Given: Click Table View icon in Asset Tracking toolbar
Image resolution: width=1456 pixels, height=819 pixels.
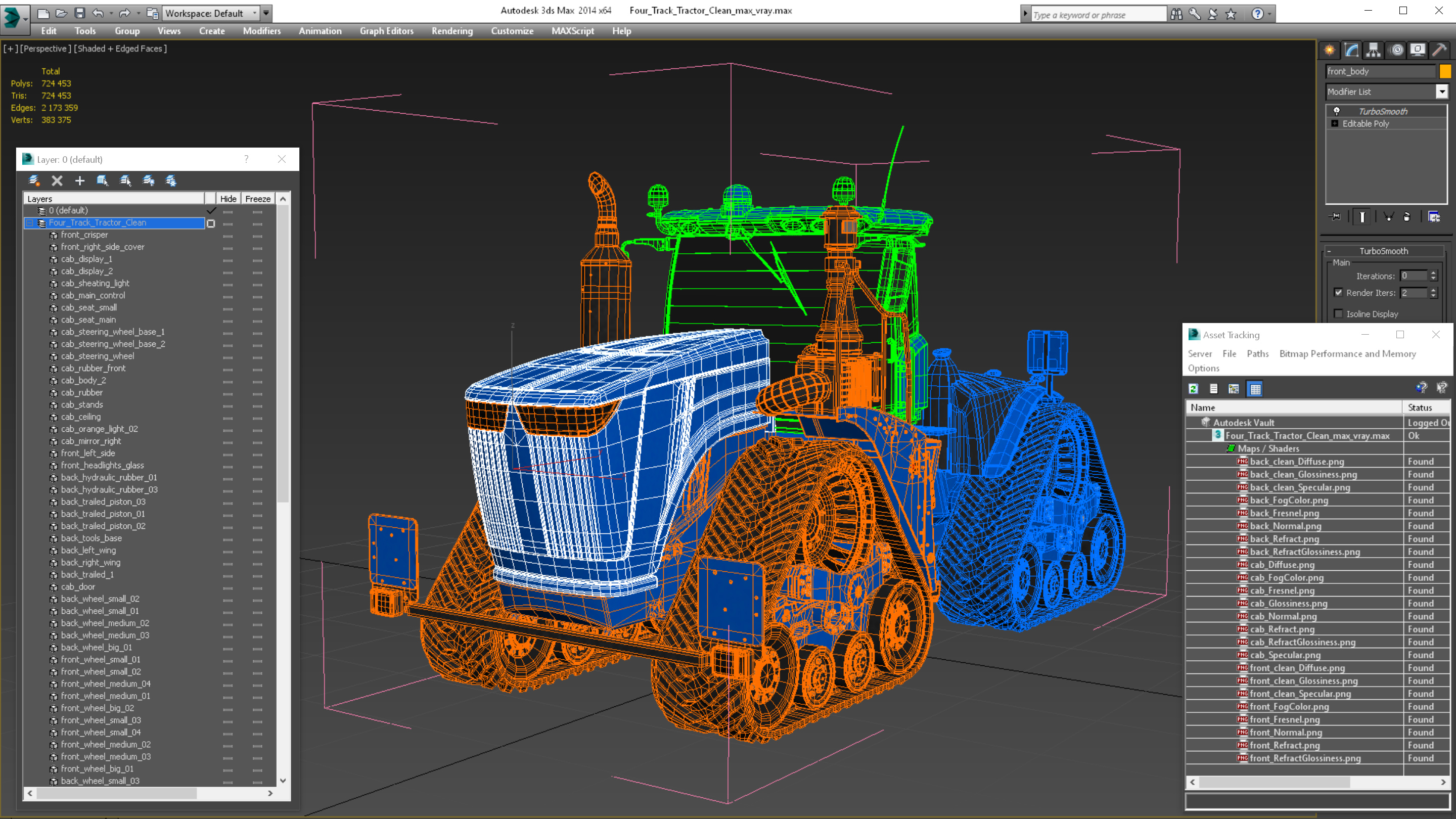Looking at the screenshot, I should [1255, 389].
